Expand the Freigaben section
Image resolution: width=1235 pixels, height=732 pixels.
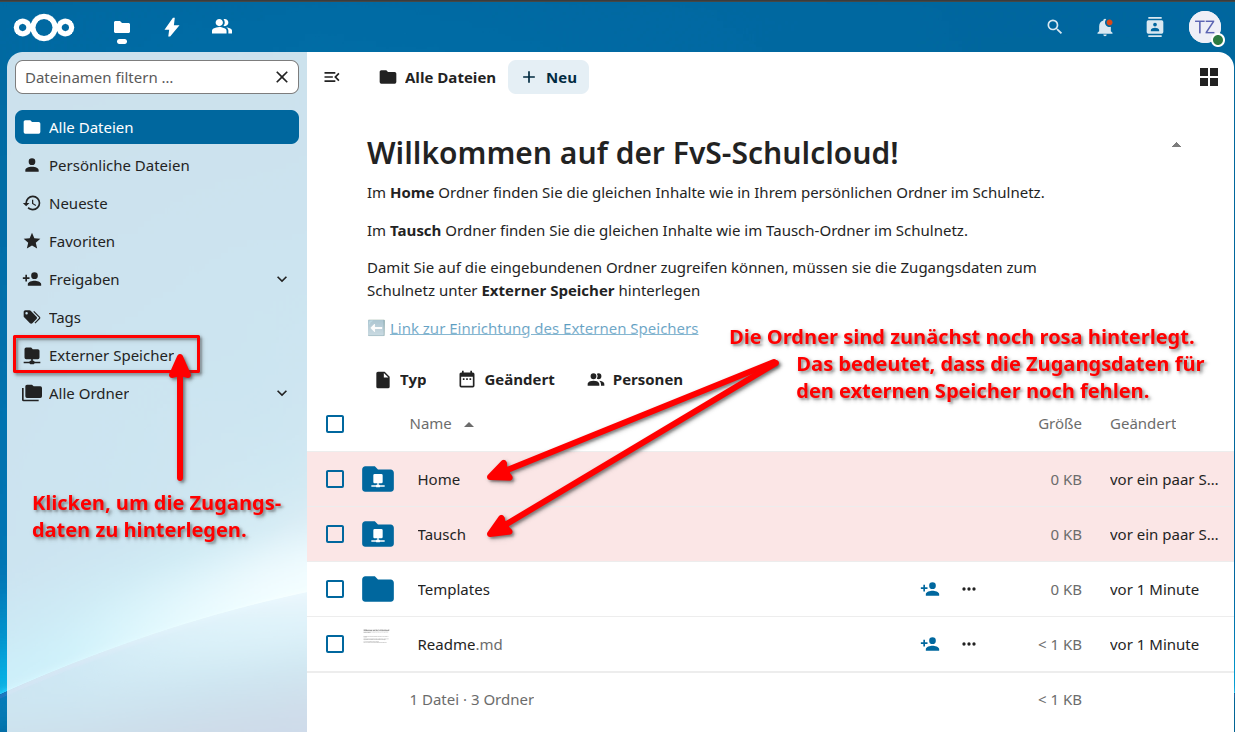tap(281, 279)
